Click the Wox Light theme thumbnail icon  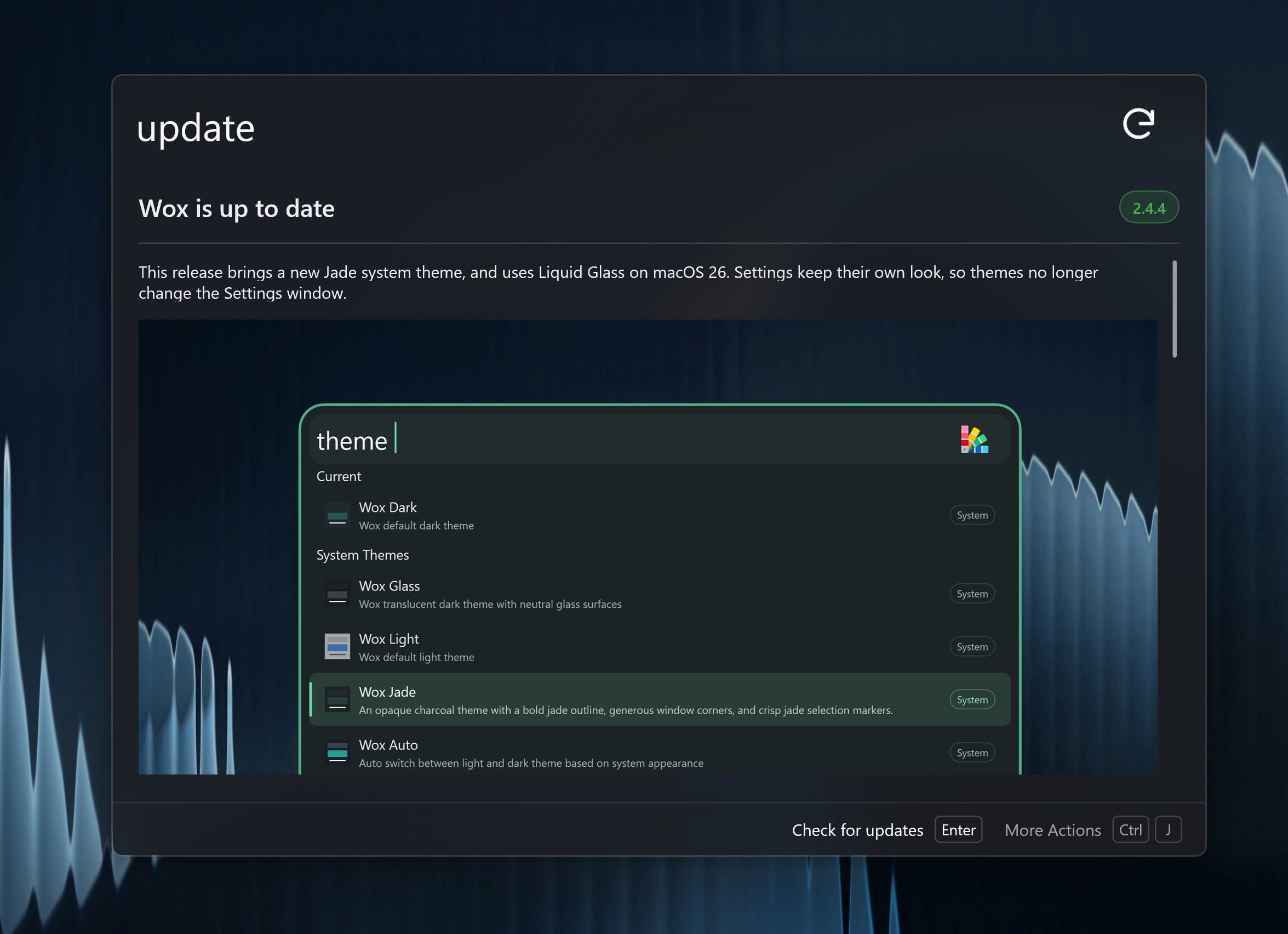point(337,647)
